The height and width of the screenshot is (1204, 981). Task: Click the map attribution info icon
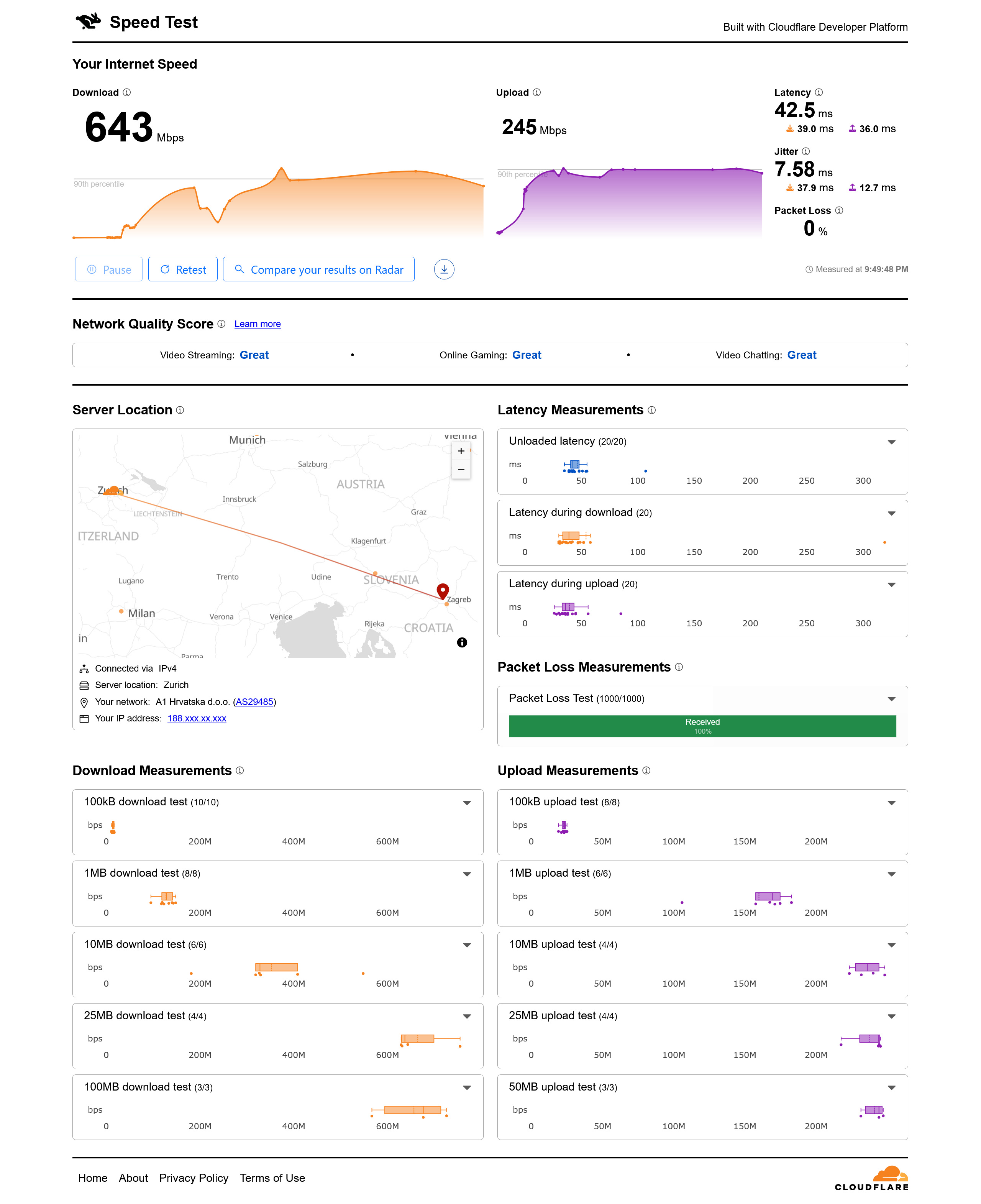click(462, 642)
